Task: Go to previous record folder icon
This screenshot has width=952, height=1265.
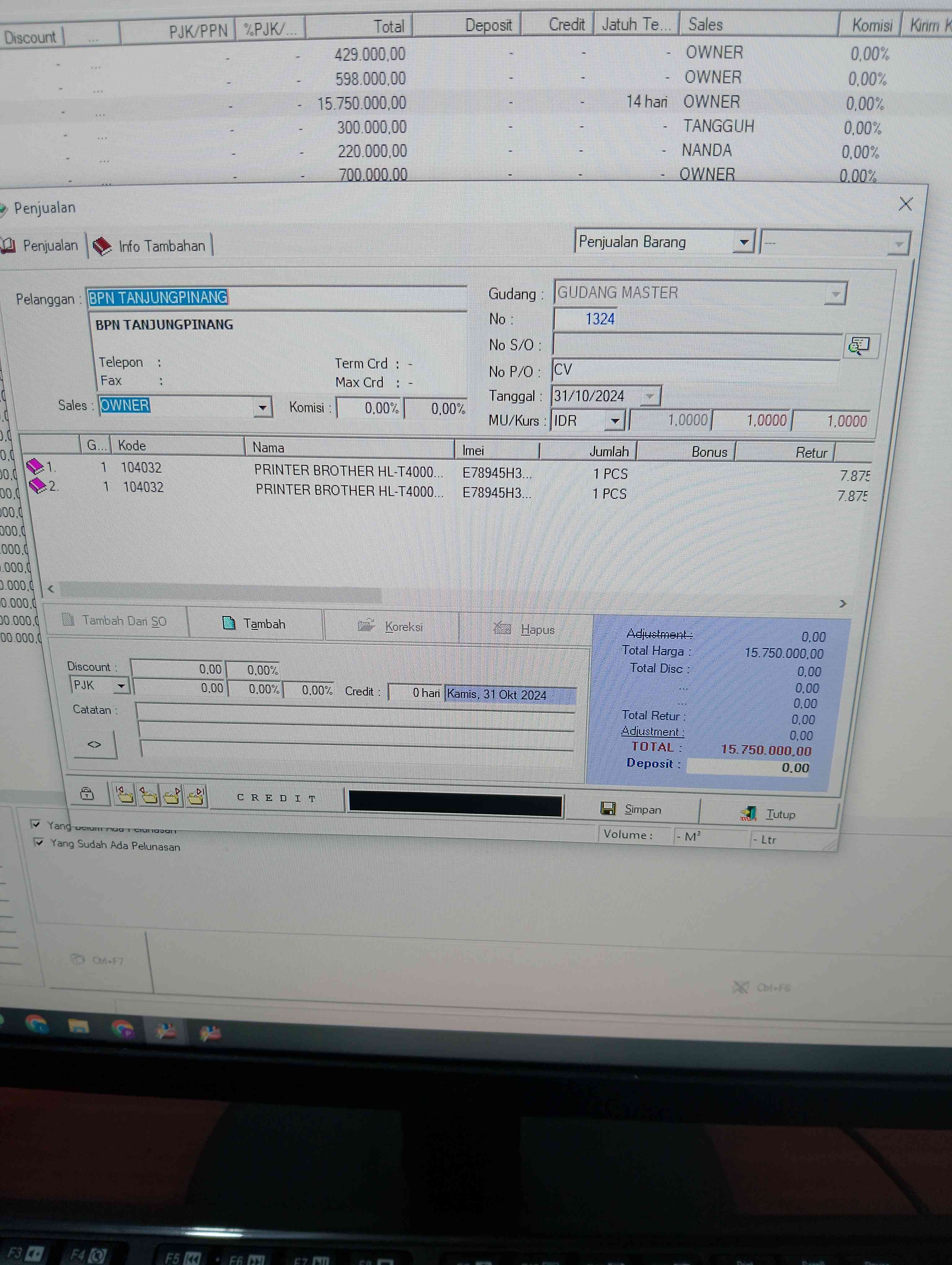Action: pos(148,795)
